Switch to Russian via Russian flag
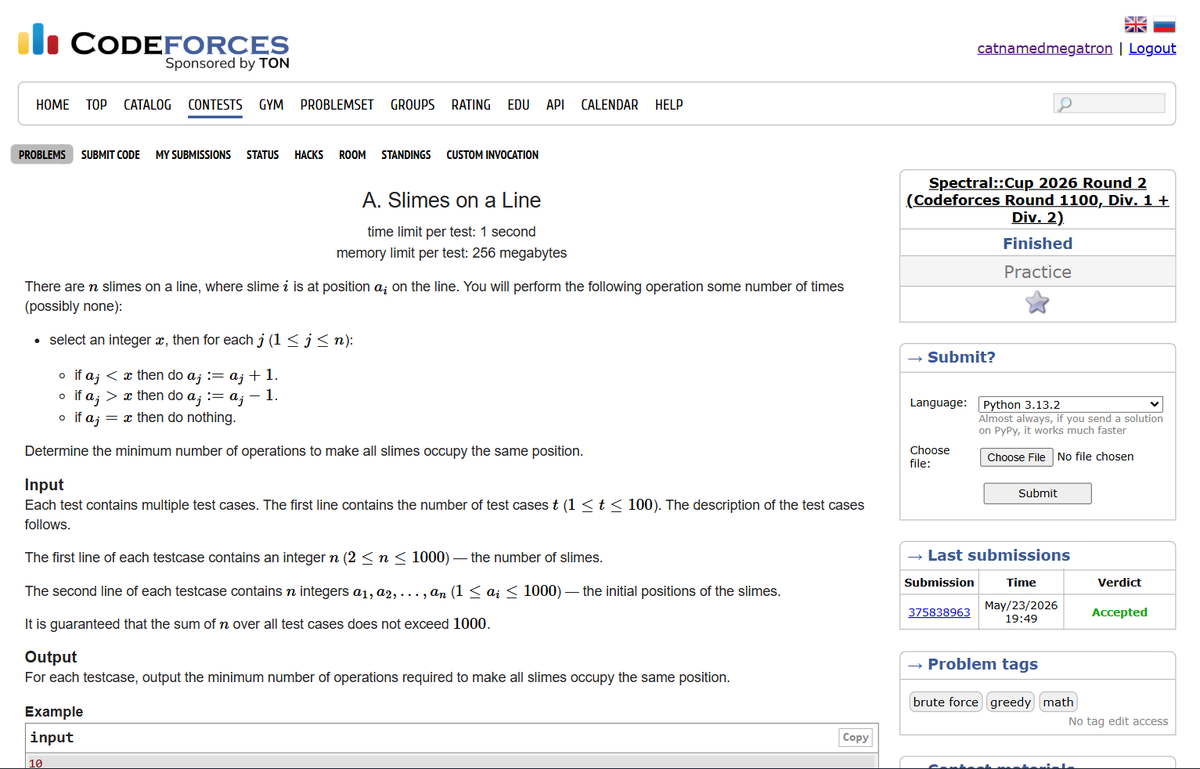1200x769 pixels. click(x=1165, y=25)
